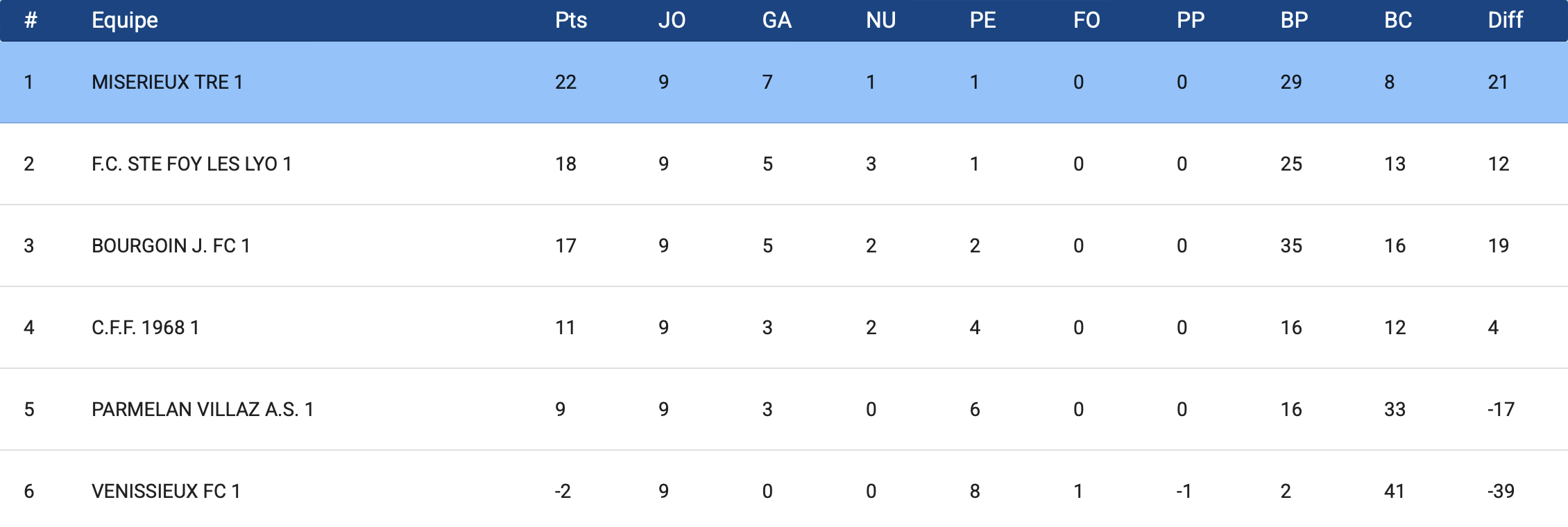Select the JO column header
1568x527 pixels.
click(x=672, y=20)
